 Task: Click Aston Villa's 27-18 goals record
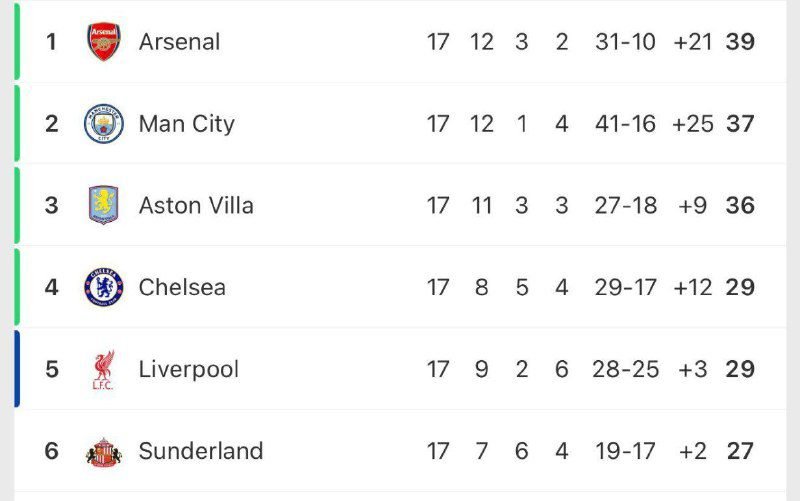tap(626, 205)
